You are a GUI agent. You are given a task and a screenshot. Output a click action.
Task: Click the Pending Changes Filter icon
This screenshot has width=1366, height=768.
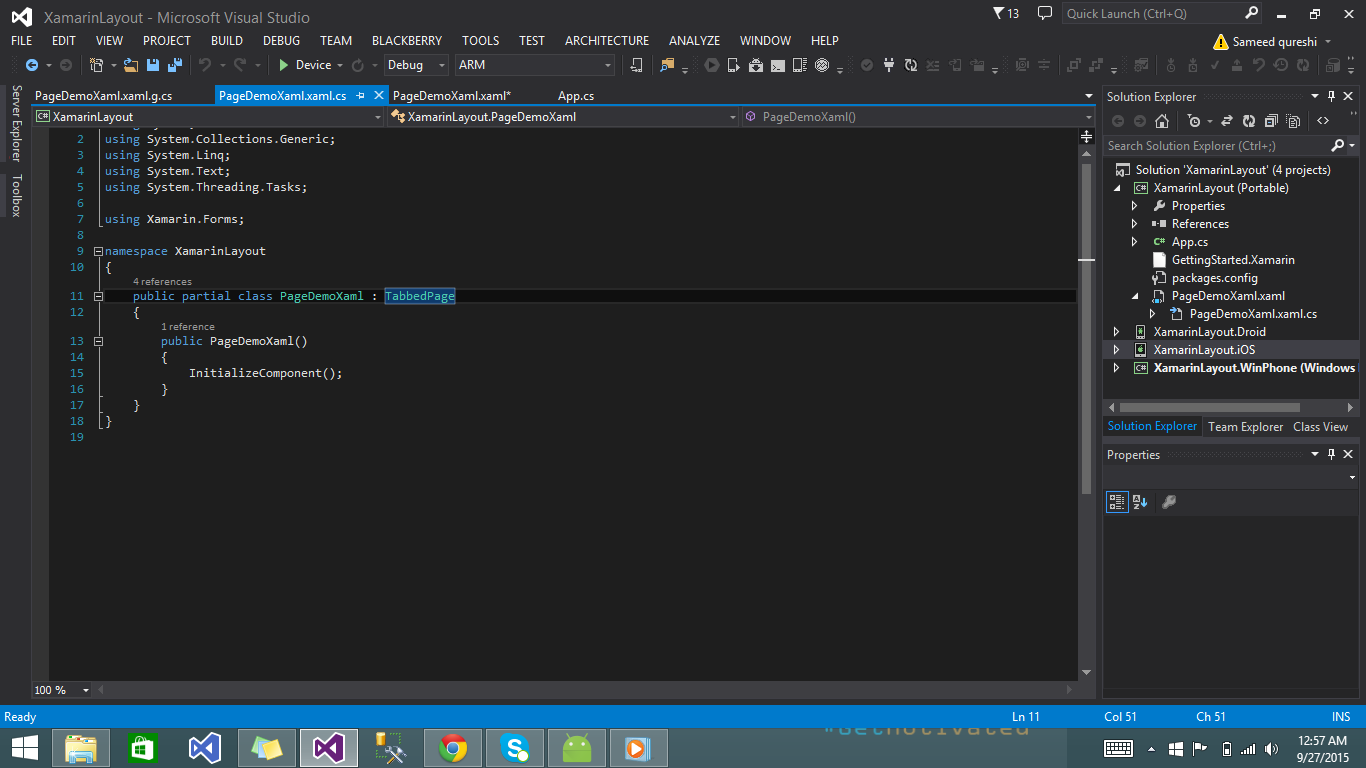(x=1194, y=121)
